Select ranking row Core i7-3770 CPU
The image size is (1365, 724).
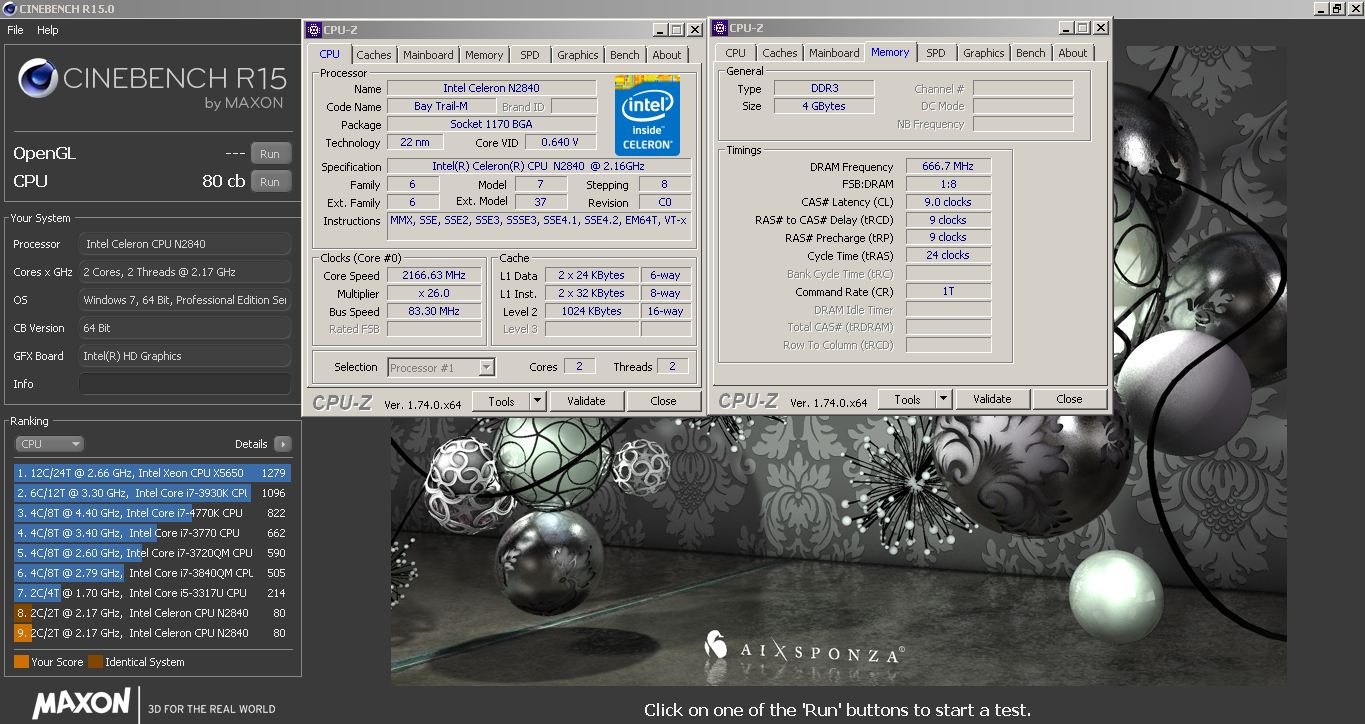pos(151,533)
